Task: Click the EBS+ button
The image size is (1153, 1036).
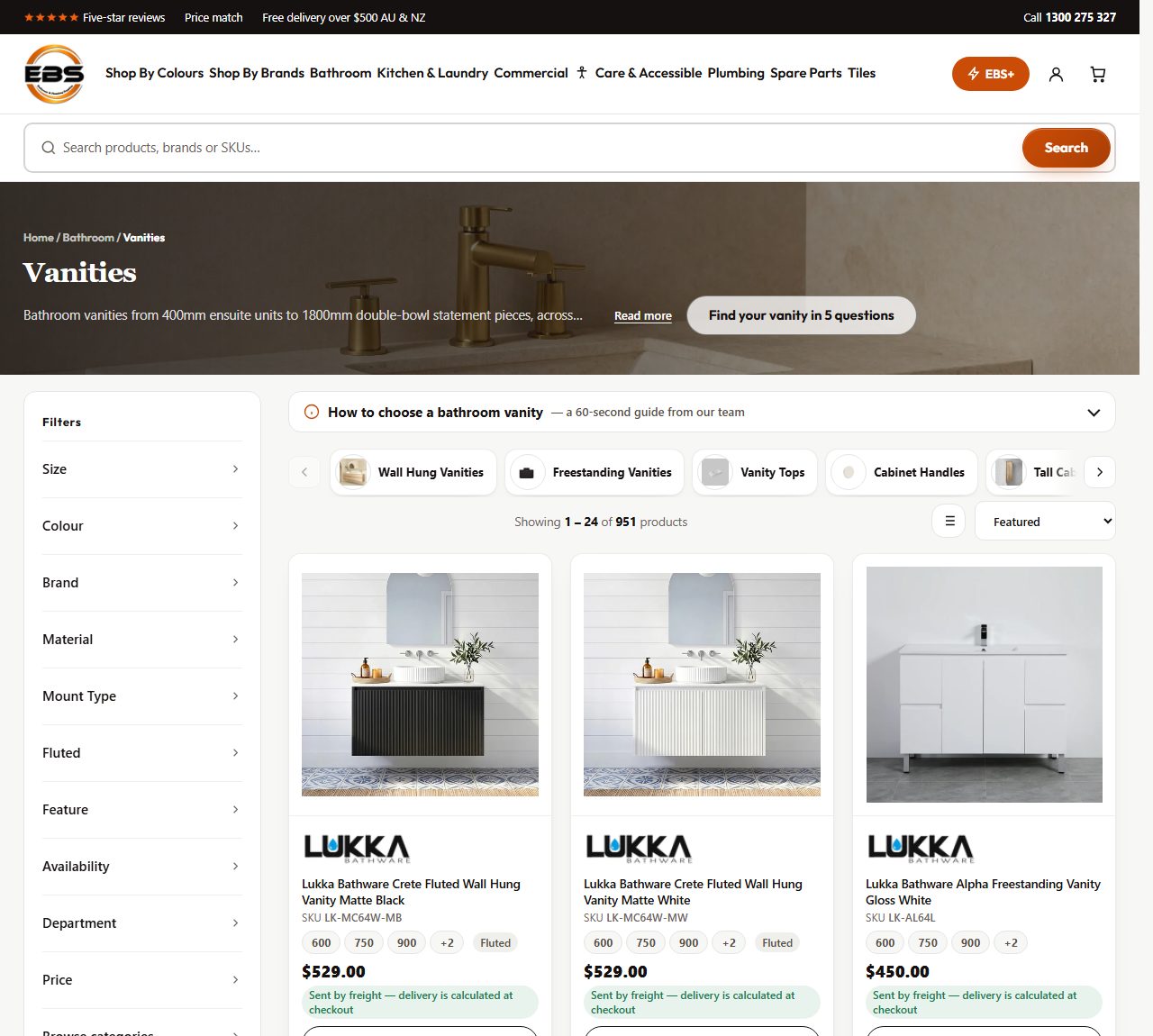Action: (x=990, y=74)
